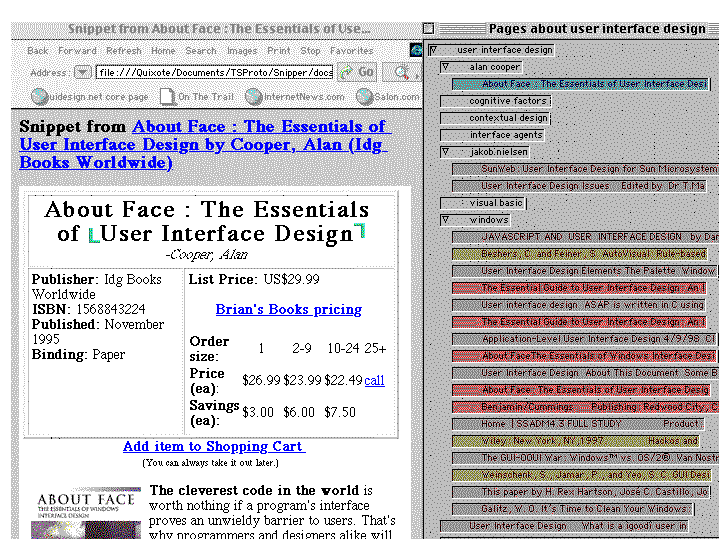This screenshot has height=539, width=719.
Task: Click the Internet Explorer logo icon
Action: (x=416, y=50)
